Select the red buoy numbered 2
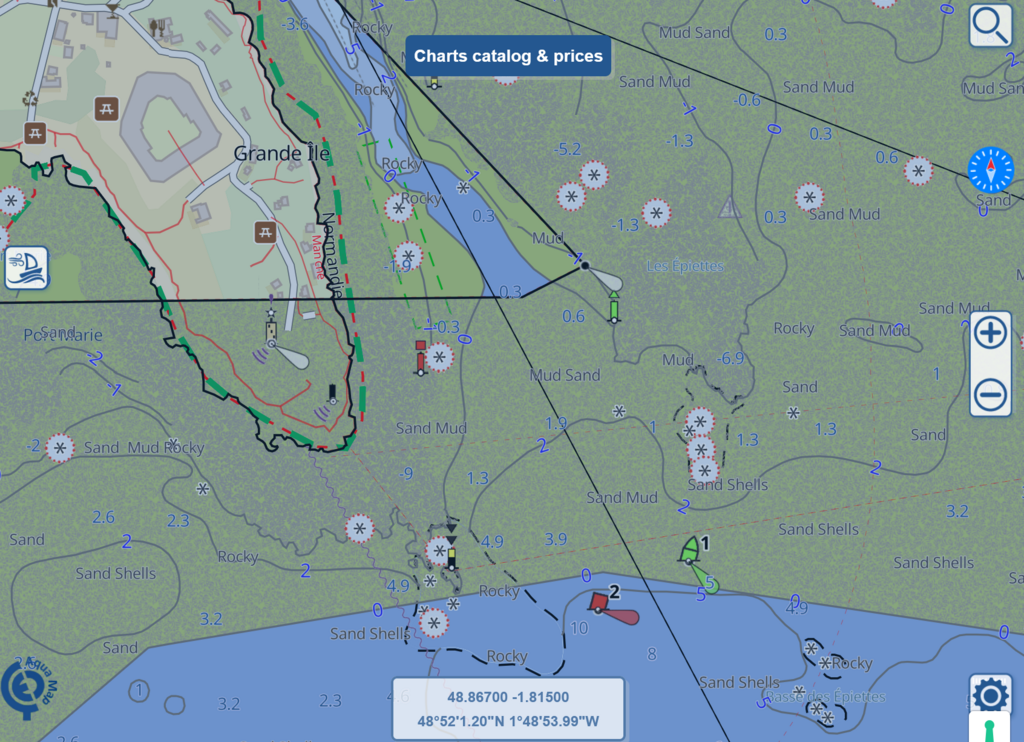Viewport: 1024px width, 742px height. point(598,602)
